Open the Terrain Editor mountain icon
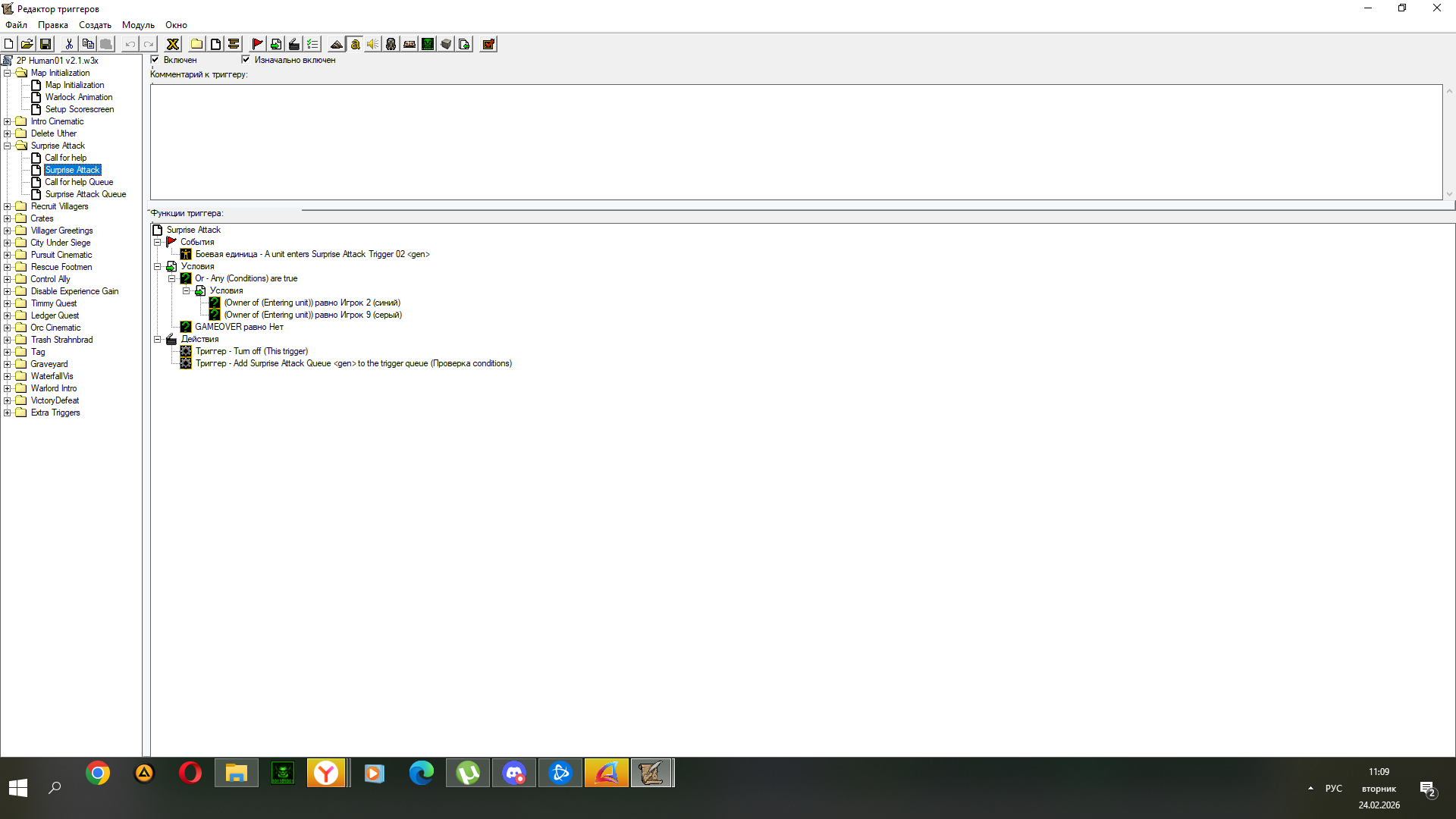 tap(336, 44)
